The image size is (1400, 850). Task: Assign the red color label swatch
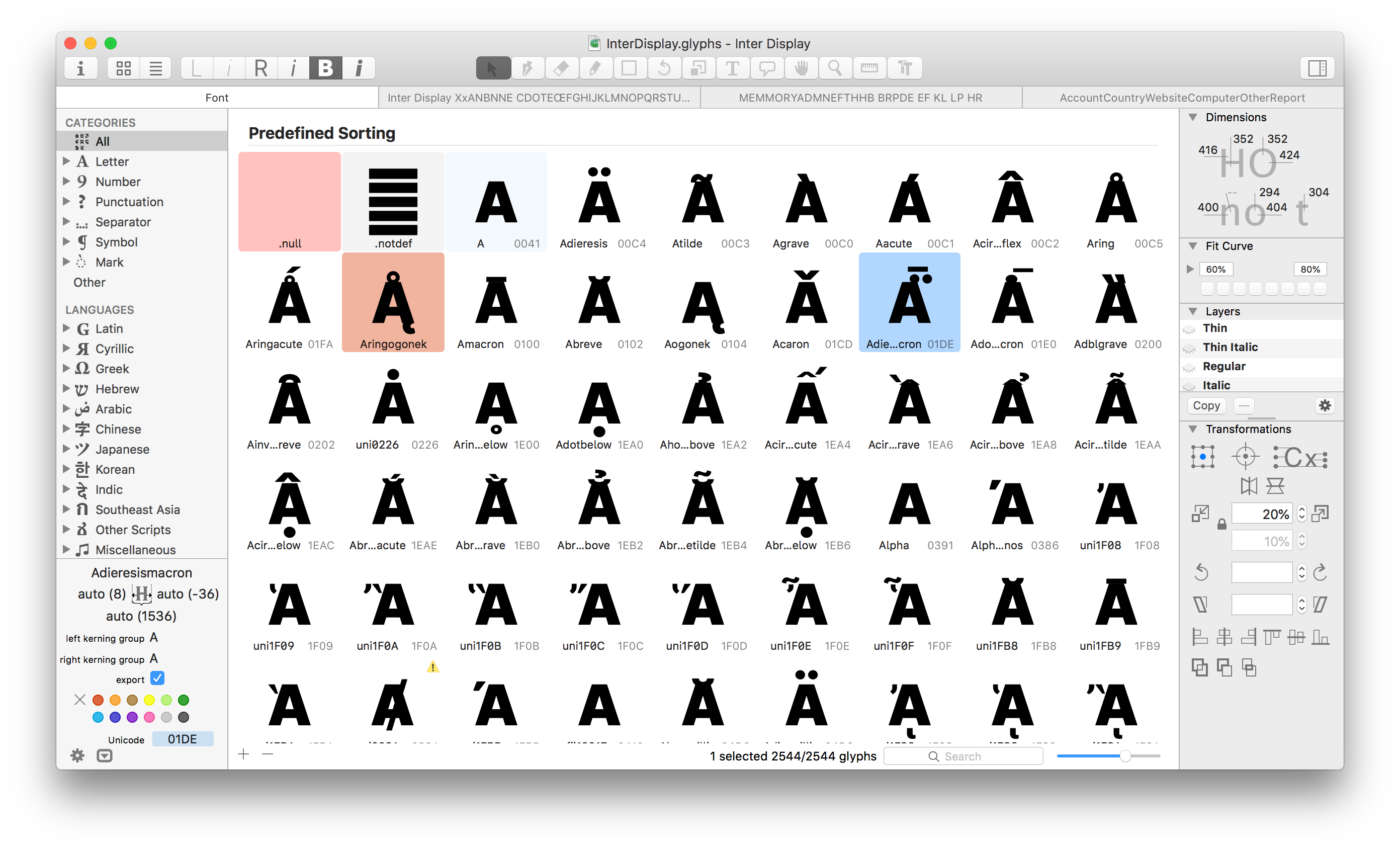click(x=98, y=700)
